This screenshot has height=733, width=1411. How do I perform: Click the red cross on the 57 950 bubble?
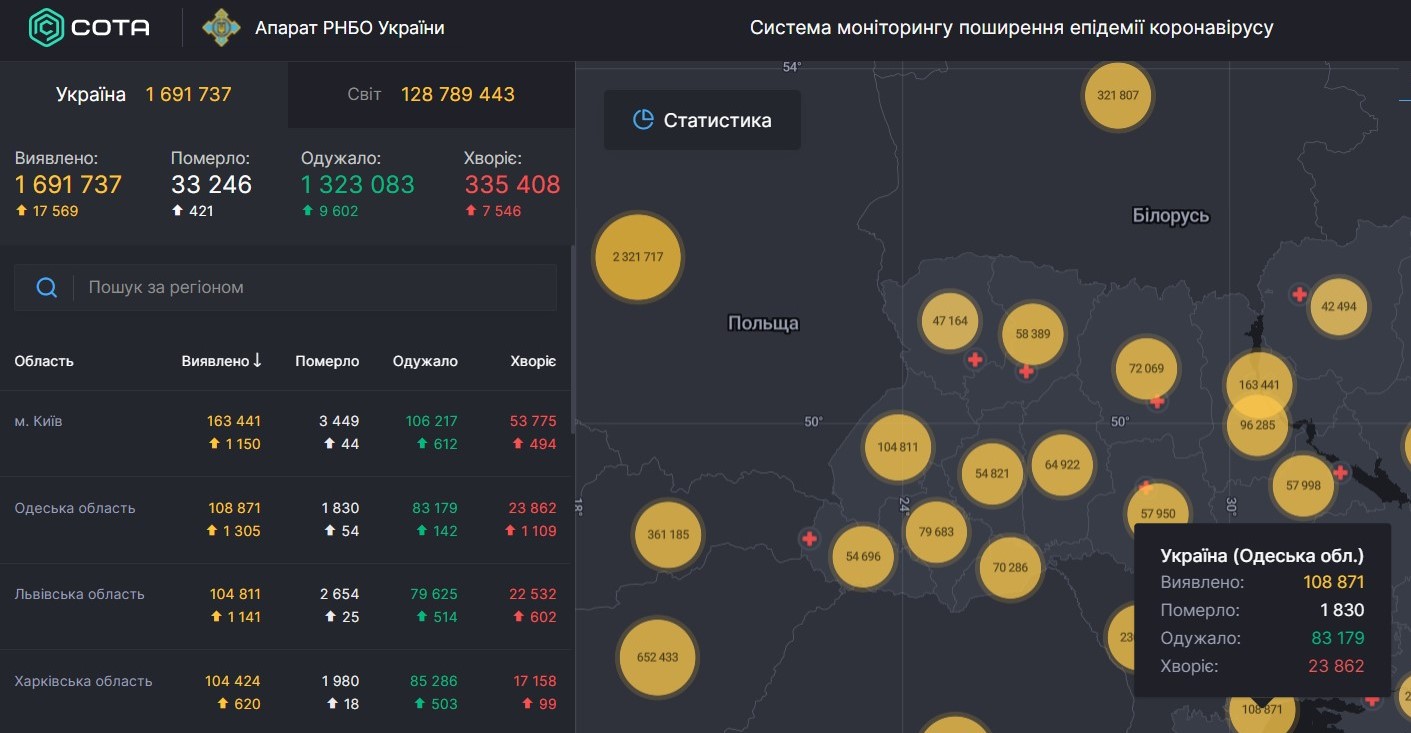click(x=1146, y=489)
